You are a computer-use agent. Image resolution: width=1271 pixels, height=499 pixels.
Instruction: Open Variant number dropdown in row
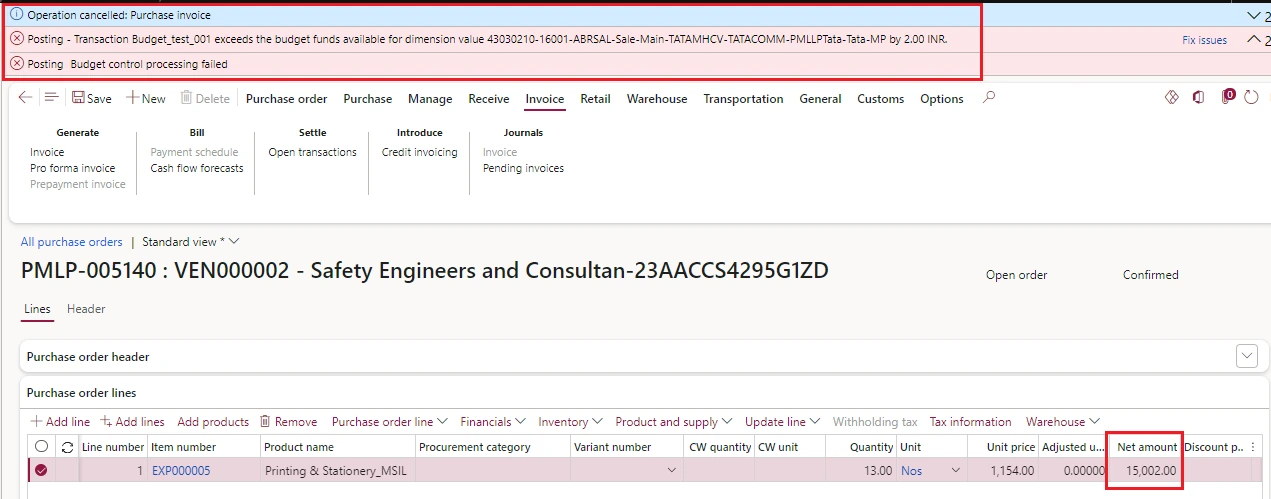pyautogui.click(x=671, y=471)
